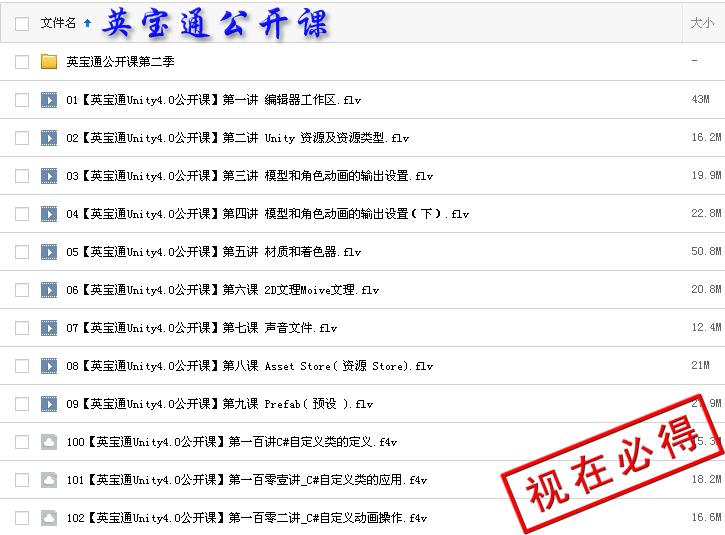
Task: Select checkbox of 03 模型和角色动画的输出设置.flv
Action: 22,176
